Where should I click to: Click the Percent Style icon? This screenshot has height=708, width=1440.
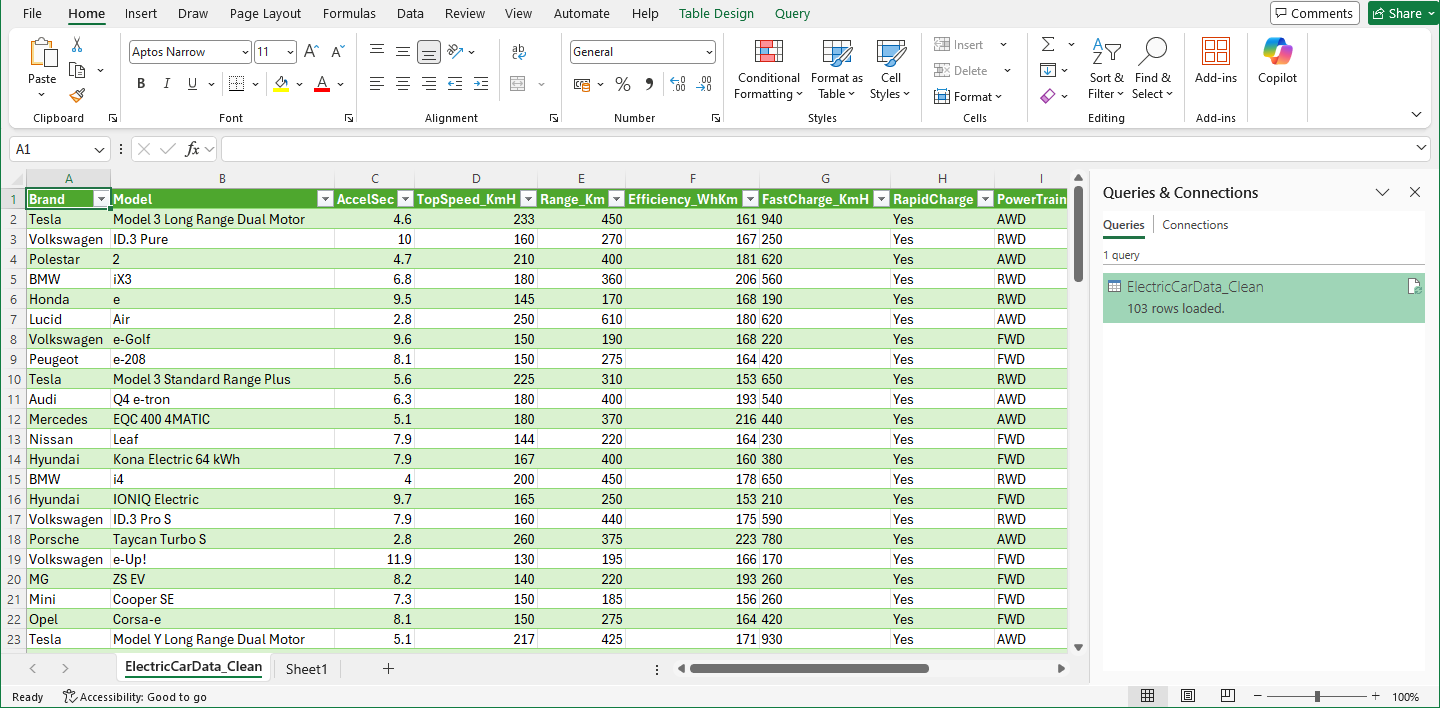[x=622, y=84]
